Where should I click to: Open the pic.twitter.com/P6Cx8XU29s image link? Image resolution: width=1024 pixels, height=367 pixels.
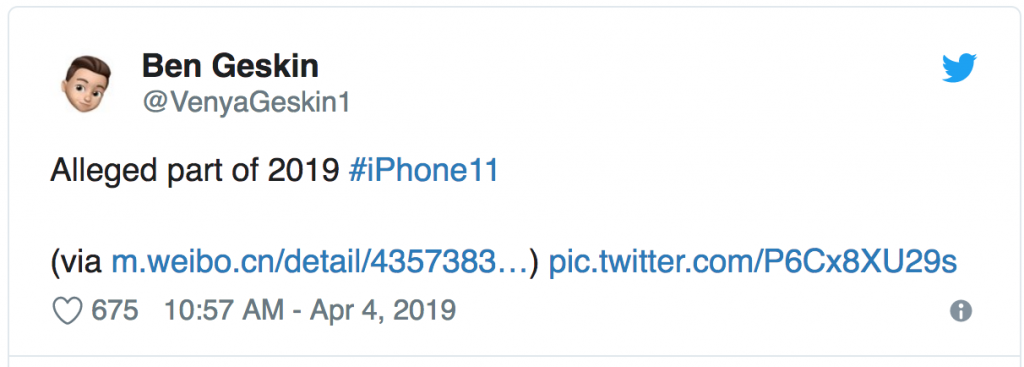752,263
